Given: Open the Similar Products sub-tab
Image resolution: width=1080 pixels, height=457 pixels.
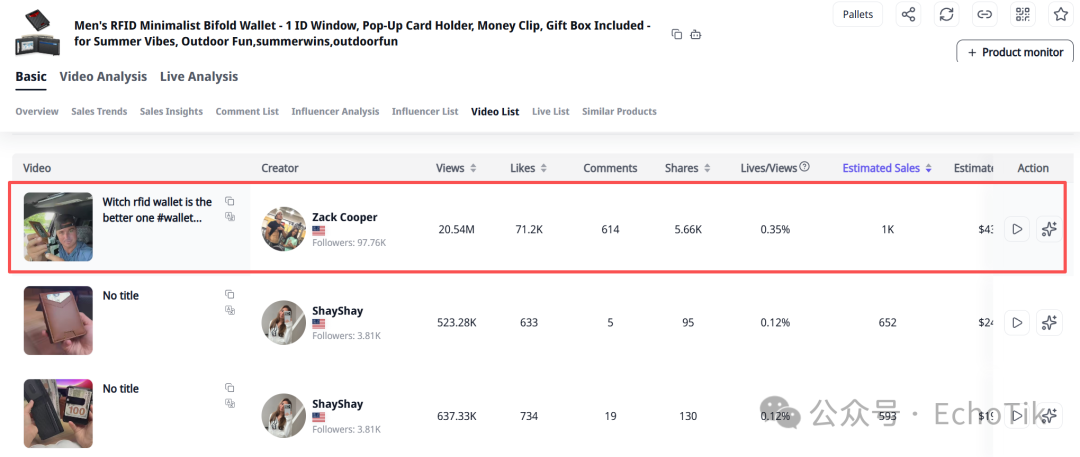Looking at the screenshot, I should coord(619,111).
